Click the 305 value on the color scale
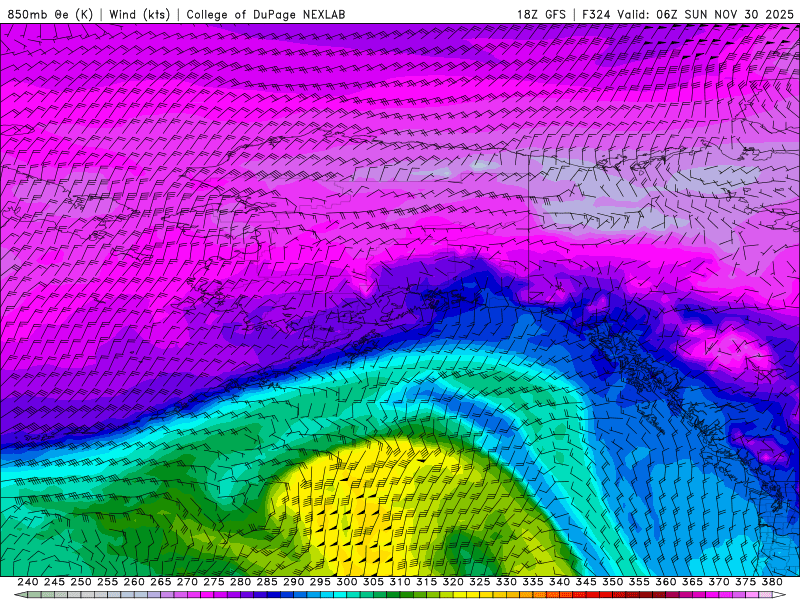Viewport: 800px width, 600px height. tap(373, 582)
